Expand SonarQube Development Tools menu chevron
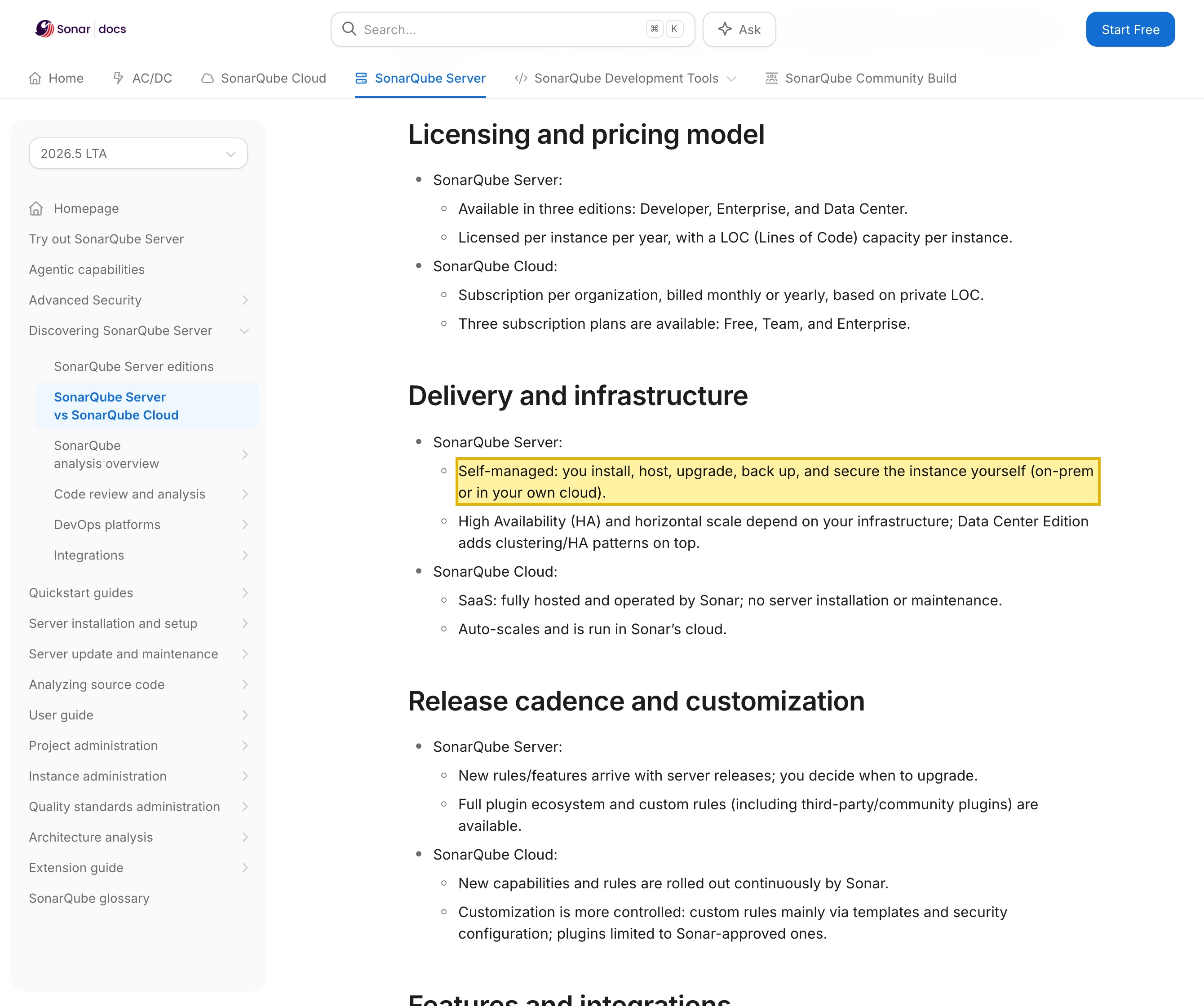Screen dimensions: 1204x1006 (731, 79)
